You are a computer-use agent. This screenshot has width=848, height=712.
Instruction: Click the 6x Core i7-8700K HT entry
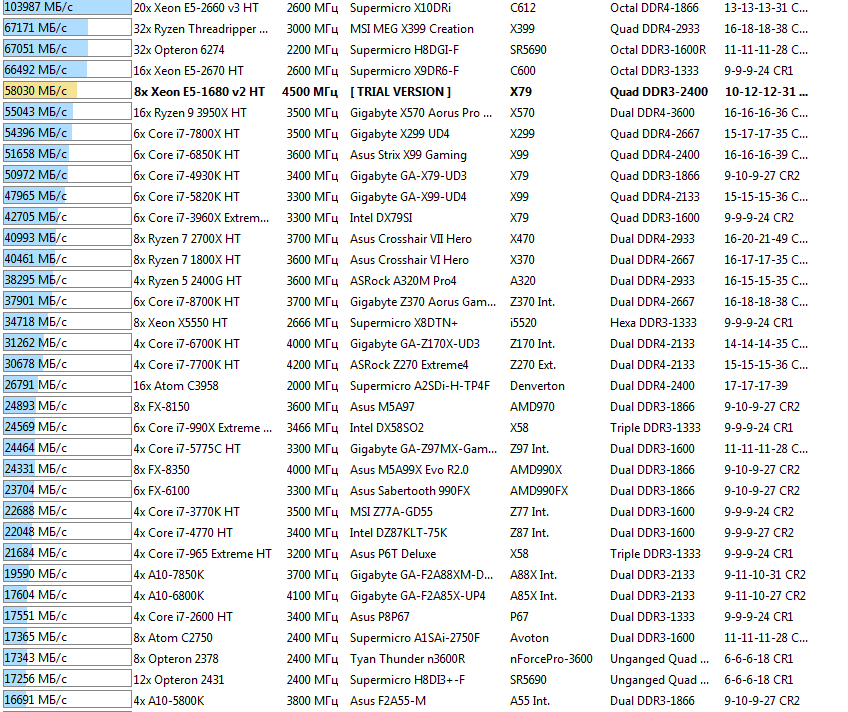pos(187,303)
